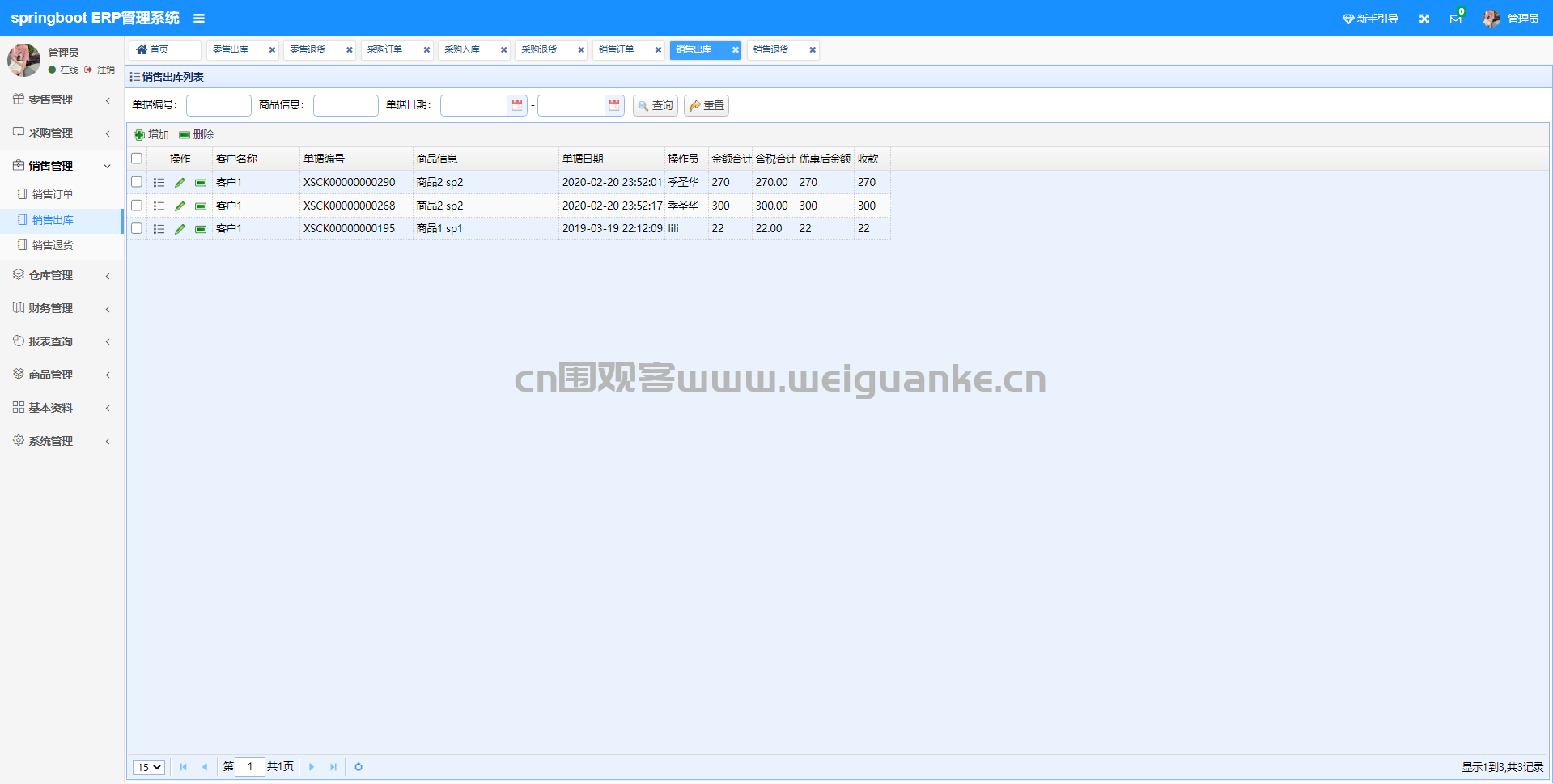Check the row for XSCK00000000290

[137, 182]
